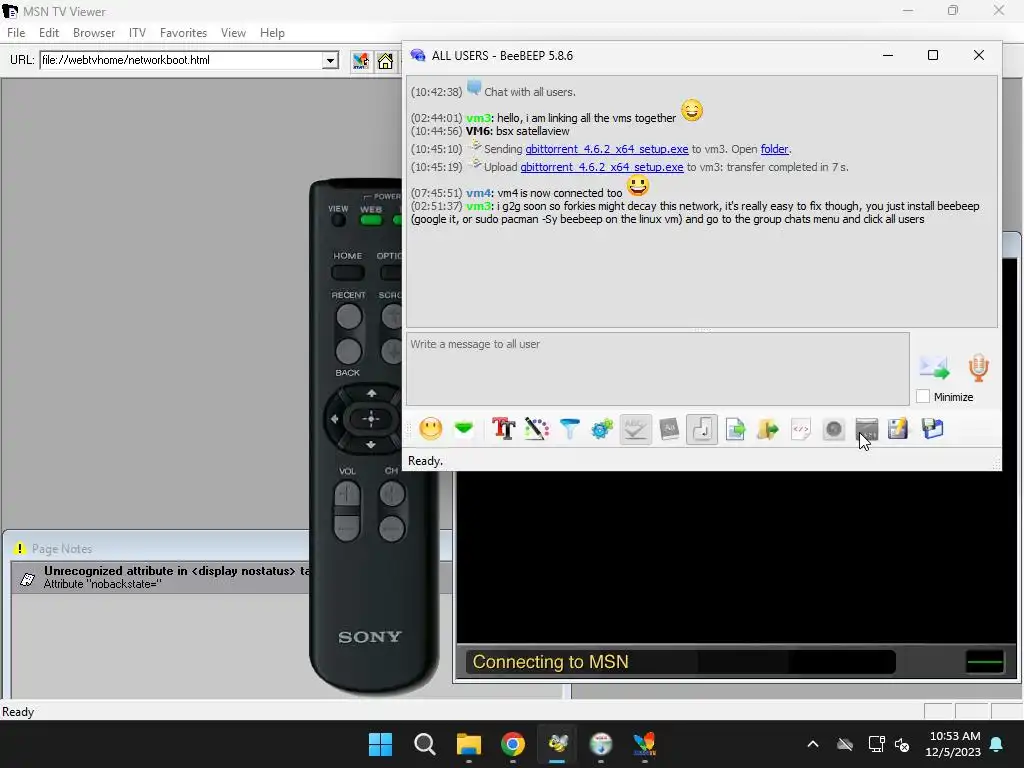Show hidden system tray icons
Viewport: 1024px width, 768px height.
pyautogui.click(x=813, y=744)
